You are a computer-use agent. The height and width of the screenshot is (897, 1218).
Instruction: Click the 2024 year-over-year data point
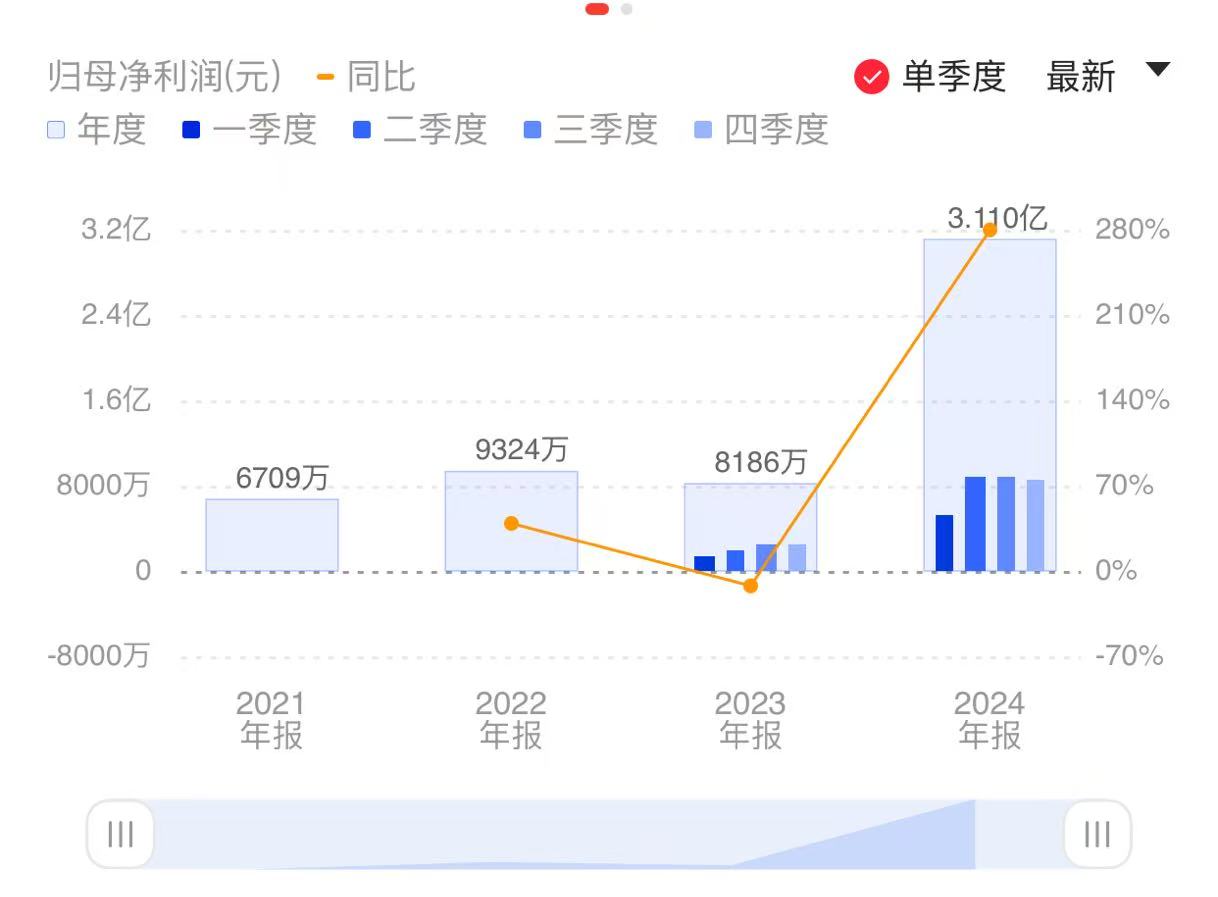[990, 230]
